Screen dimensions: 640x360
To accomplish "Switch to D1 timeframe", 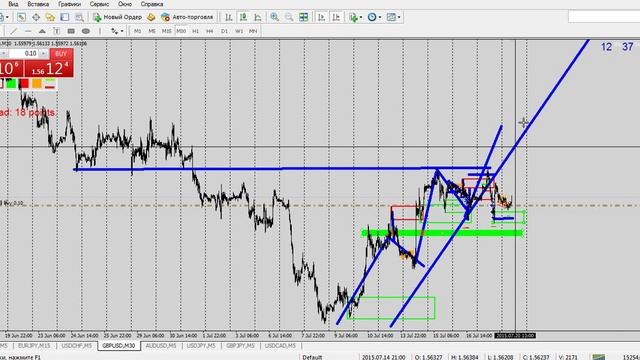I will pos(224,31).
